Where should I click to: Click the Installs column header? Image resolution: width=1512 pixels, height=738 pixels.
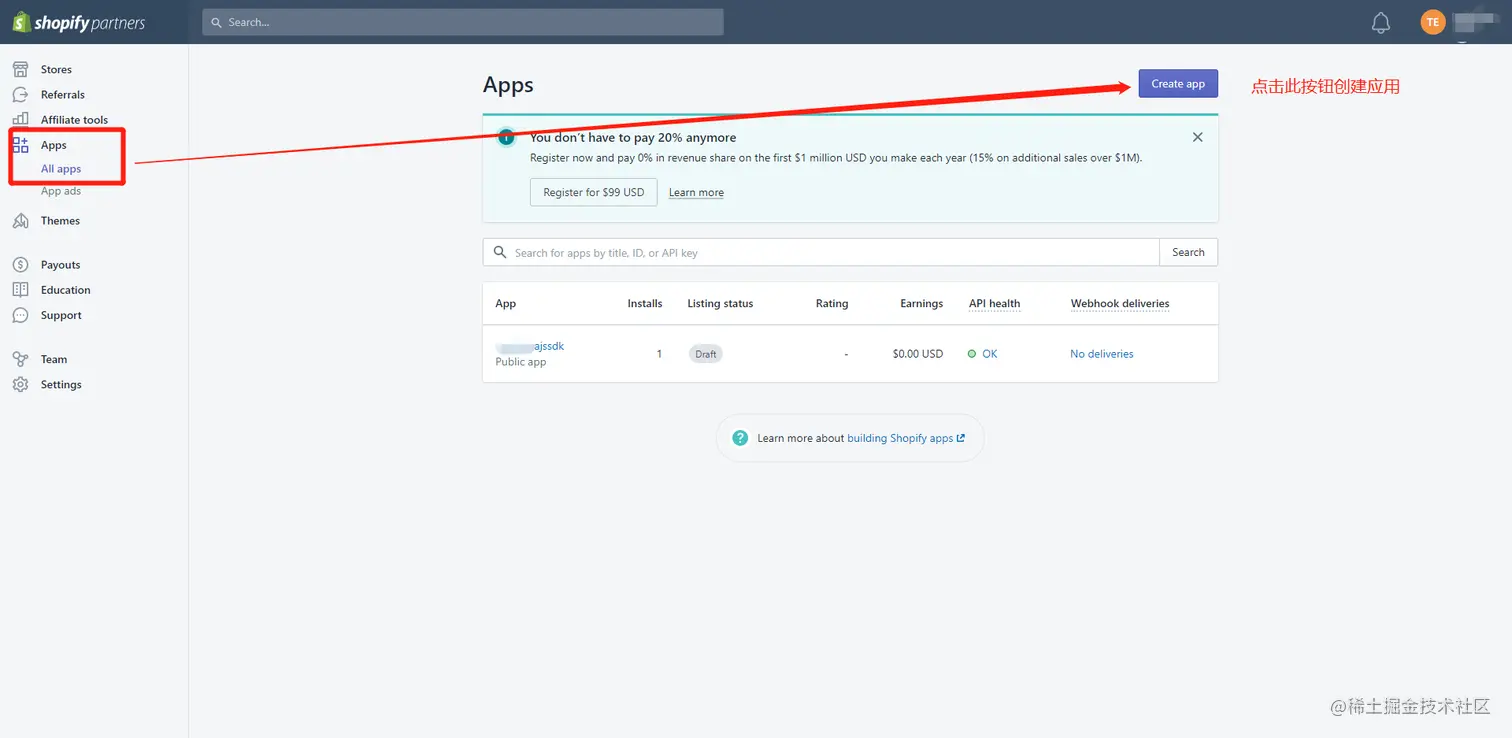click(645, 303)
